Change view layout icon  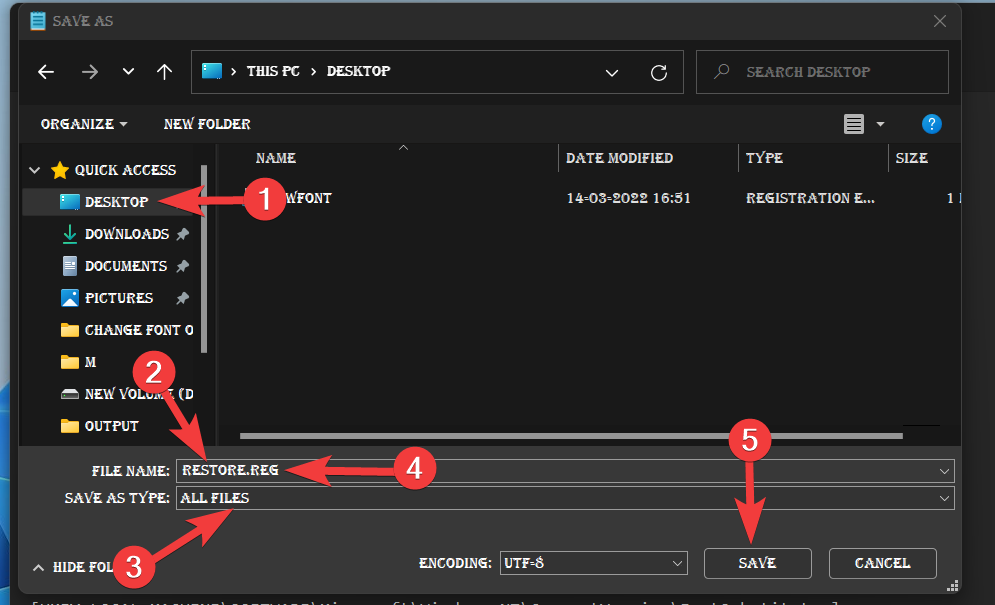tap(853, 124)
